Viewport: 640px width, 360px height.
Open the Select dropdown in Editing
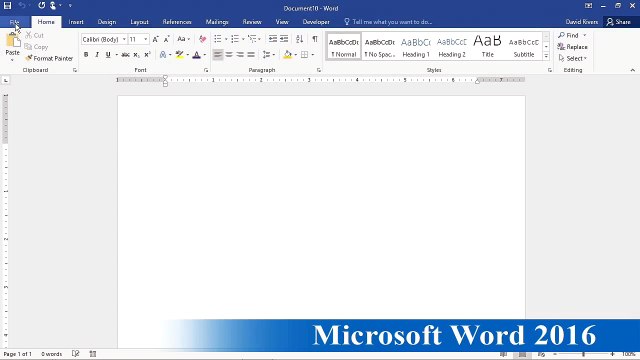click(x=573, y=58)
